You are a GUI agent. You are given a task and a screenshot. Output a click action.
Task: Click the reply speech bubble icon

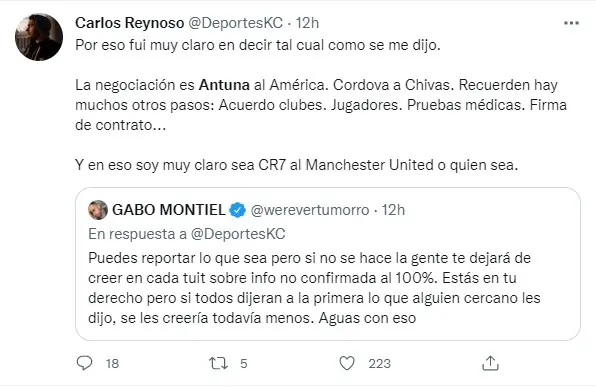click(84, 363)
